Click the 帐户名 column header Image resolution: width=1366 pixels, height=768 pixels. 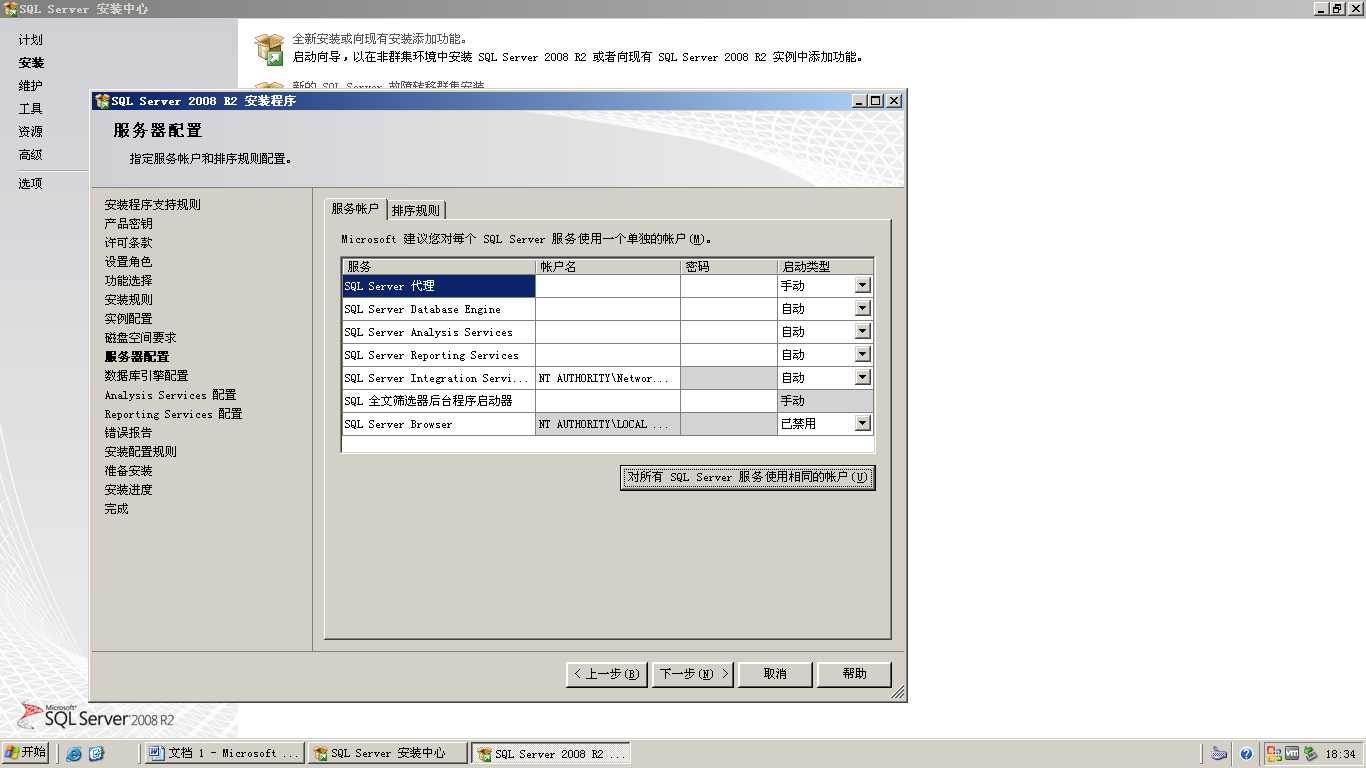(608, 267)
